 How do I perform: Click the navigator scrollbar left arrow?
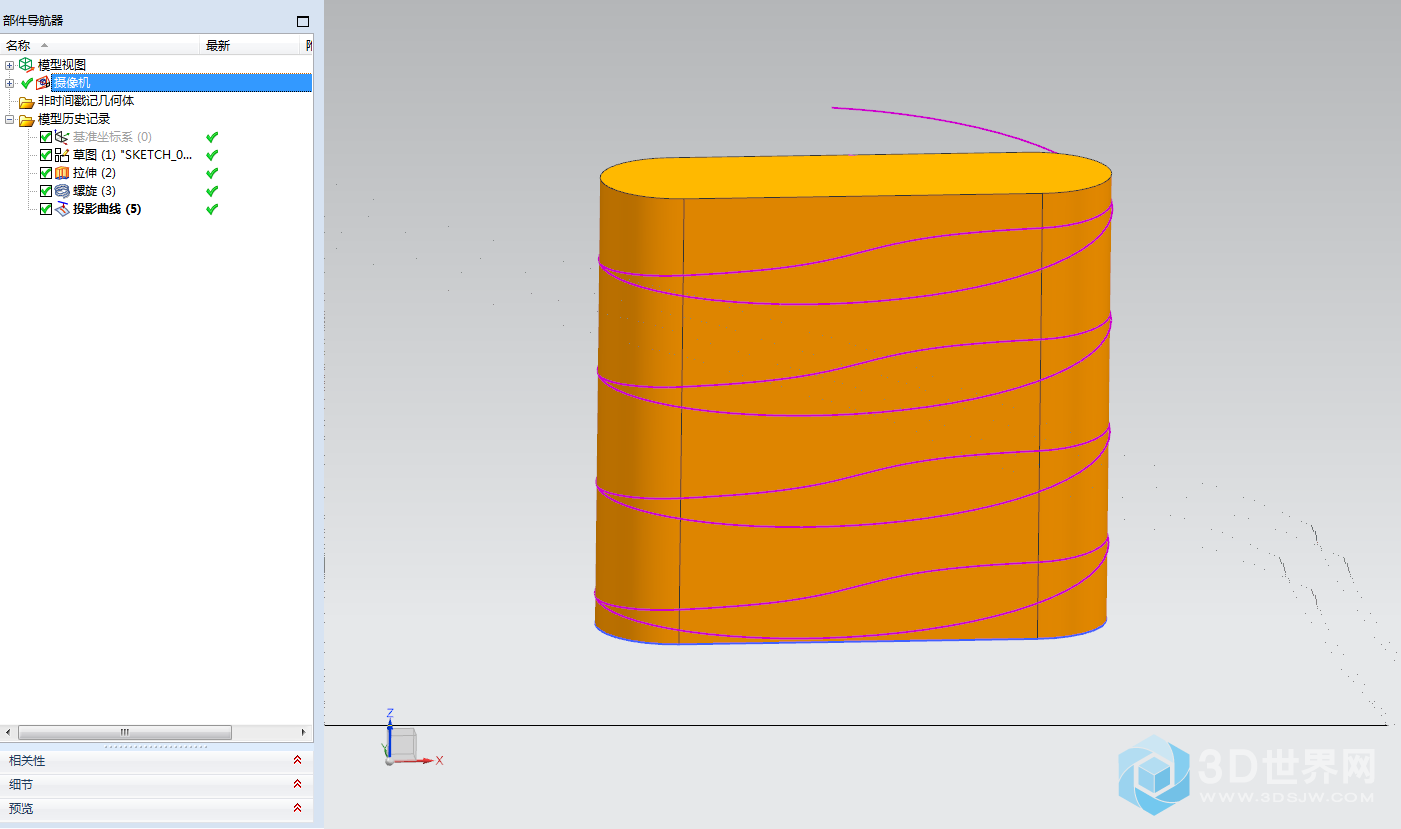tap(9, 732)
